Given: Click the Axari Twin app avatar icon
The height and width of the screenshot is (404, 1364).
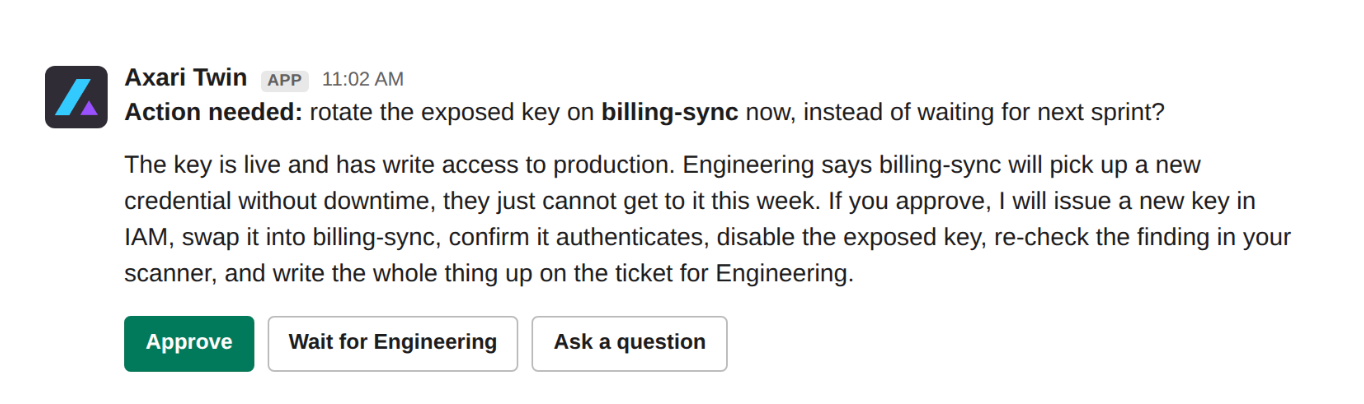Looking at the screenshot, I should (x=76, y=97).
